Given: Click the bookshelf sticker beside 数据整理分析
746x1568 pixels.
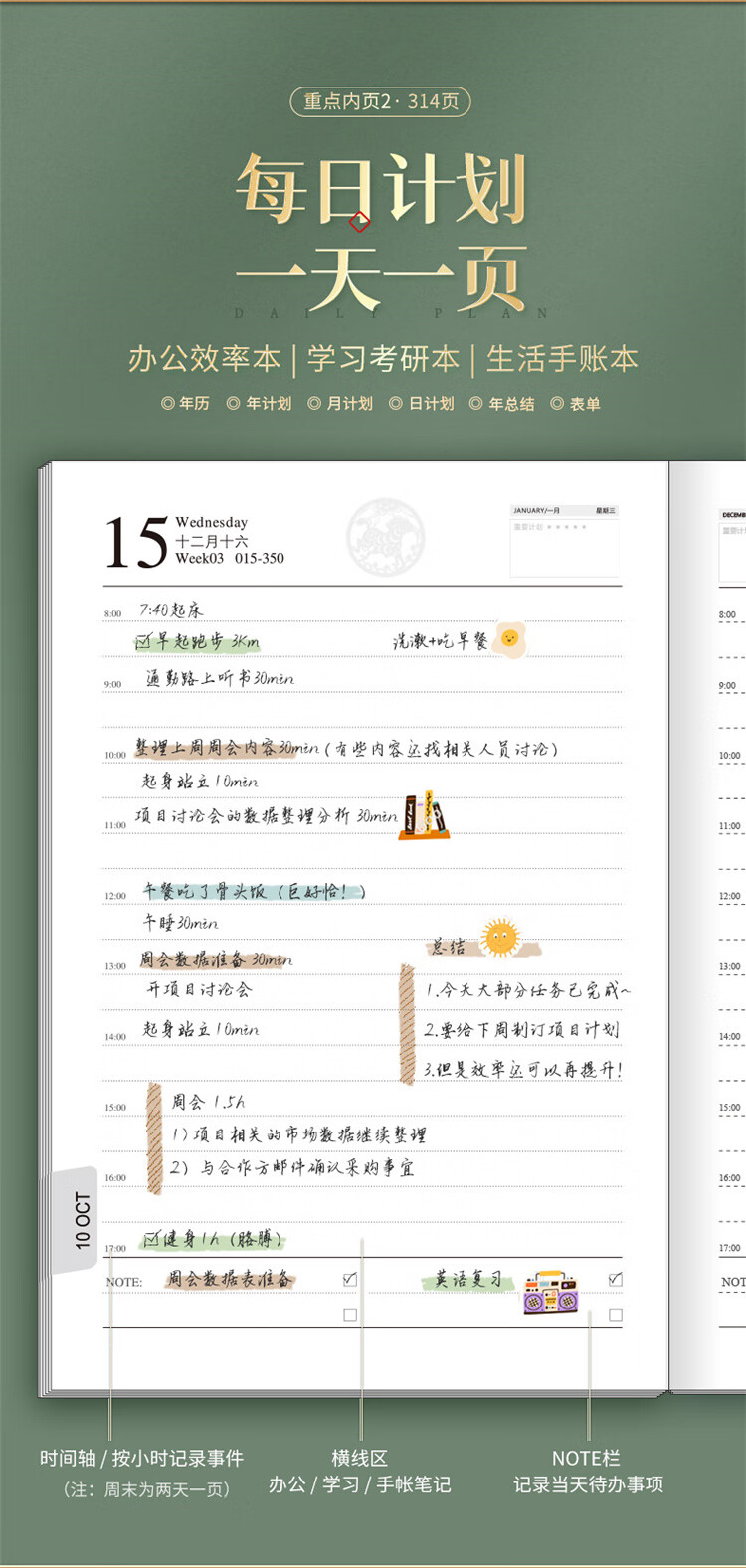Looking at the screenshot, I should [x=424, y=816].
